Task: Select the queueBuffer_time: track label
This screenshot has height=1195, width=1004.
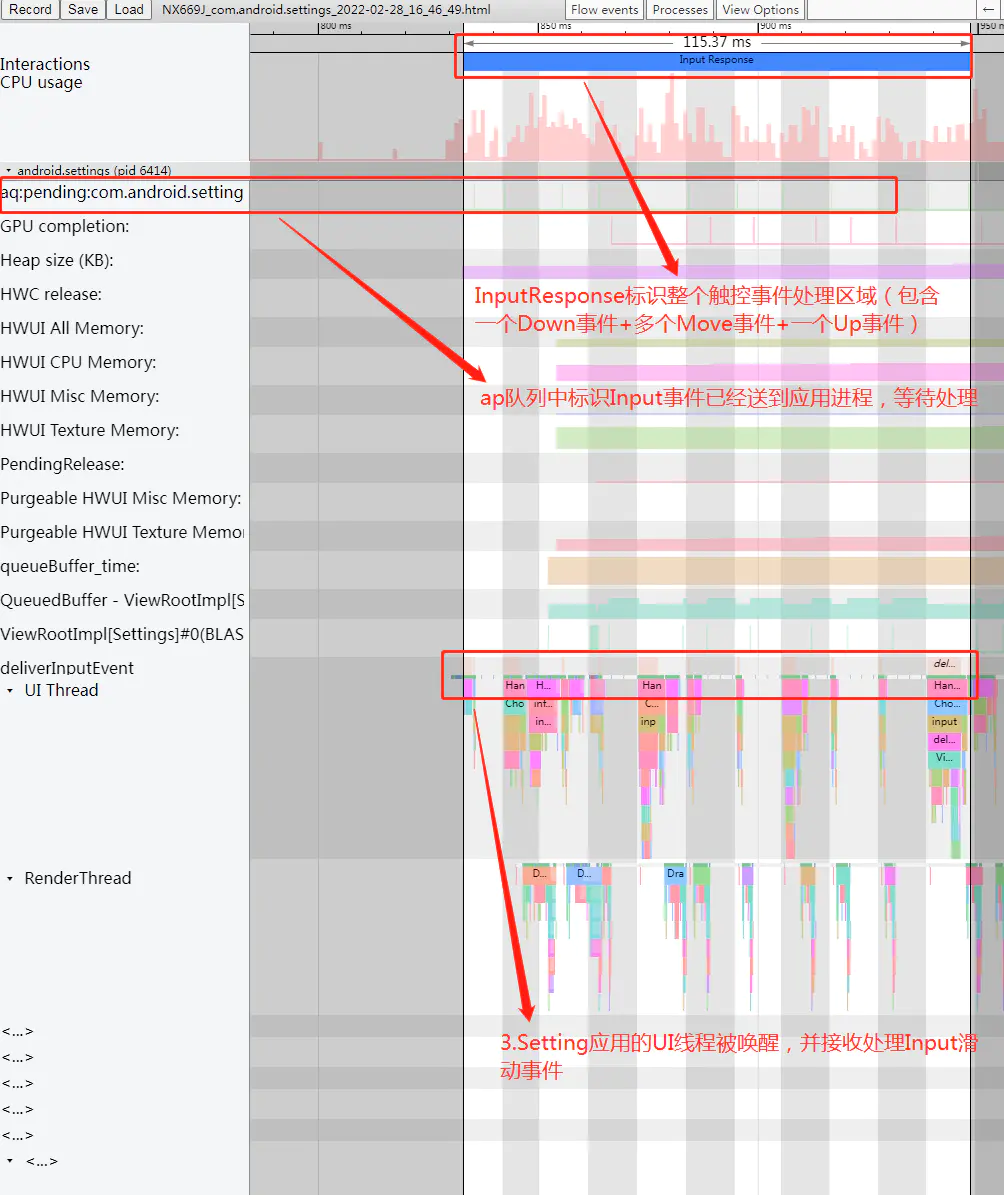Action: pos(70,566)
